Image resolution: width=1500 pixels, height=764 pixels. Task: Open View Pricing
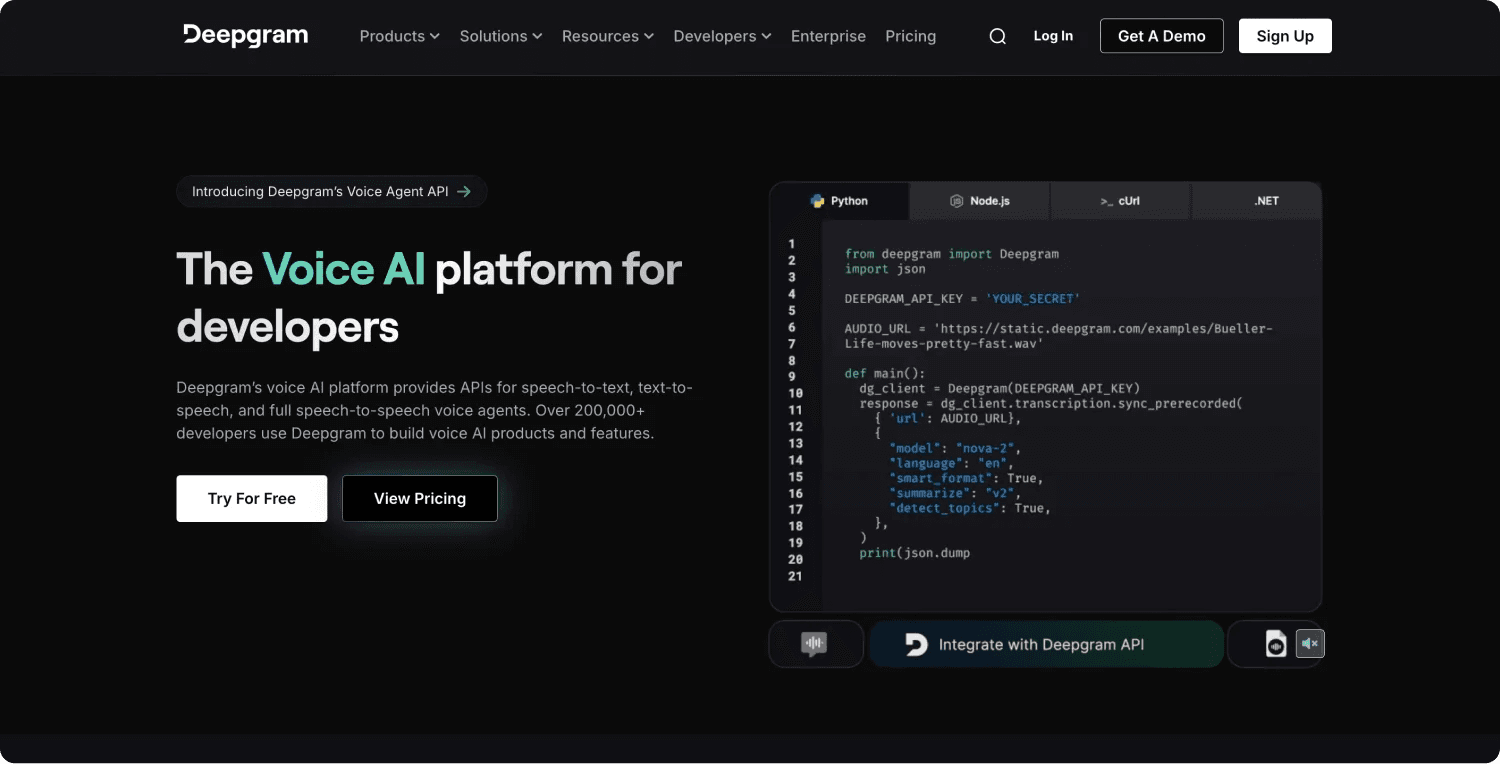[419, 498]
